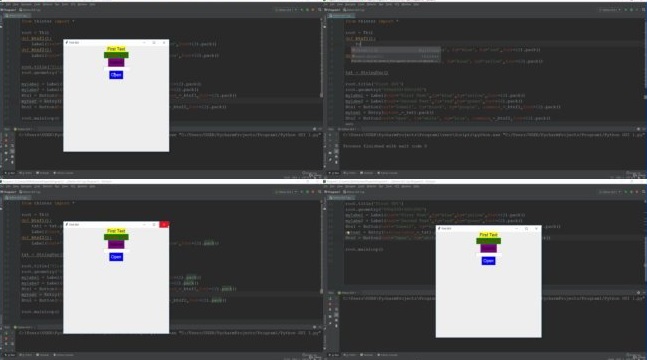Screen dimensions: 647x360
Task: Click Debug bug icon in lower-right IDE toolbar
Action: [x=631, y=192]
